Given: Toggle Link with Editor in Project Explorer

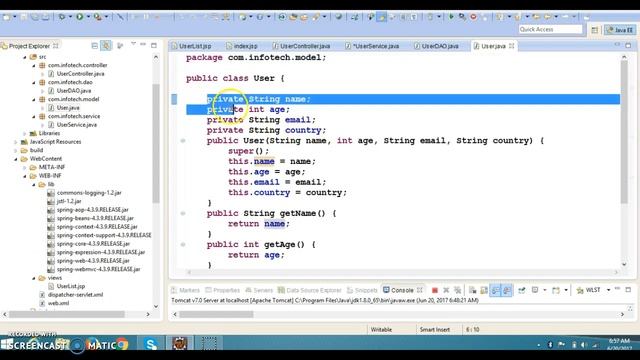Looking at the screenshot, I should coord(106,46).
